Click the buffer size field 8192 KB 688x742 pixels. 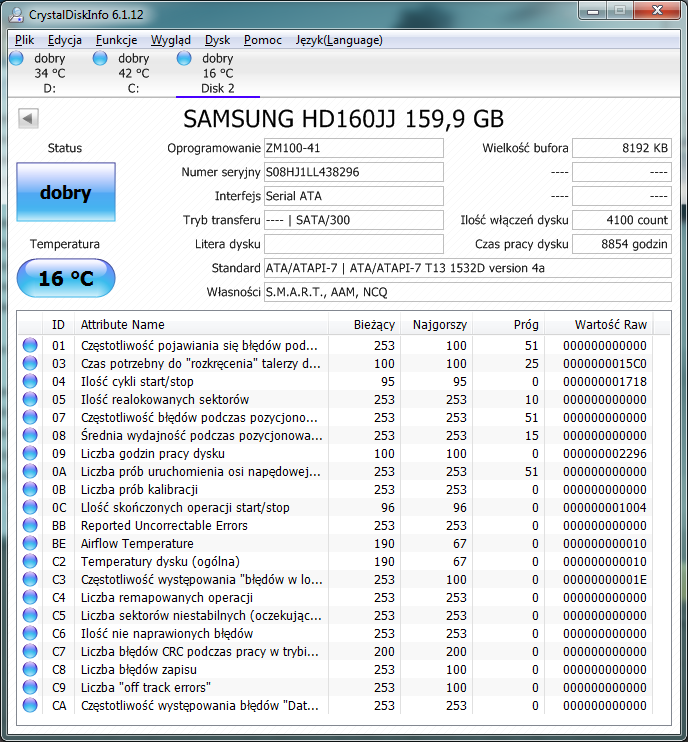tap(622, 148)
